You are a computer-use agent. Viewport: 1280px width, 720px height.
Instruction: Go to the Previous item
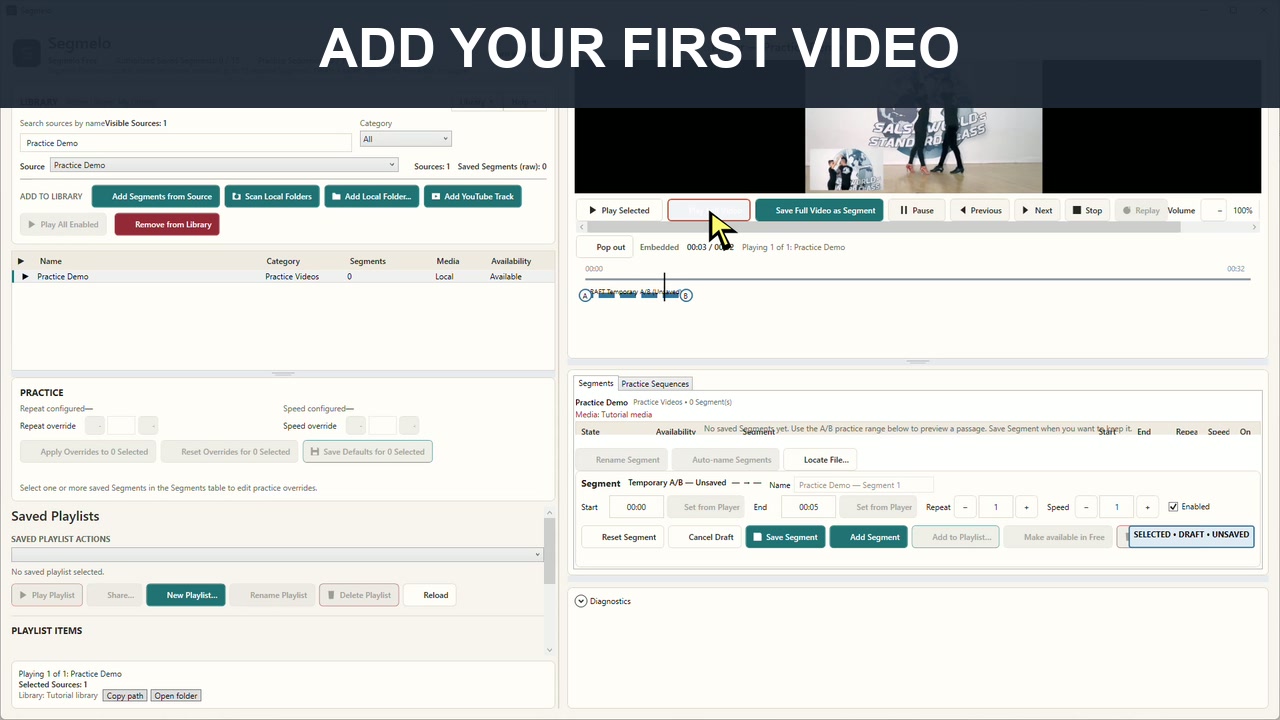coord(980,210)
